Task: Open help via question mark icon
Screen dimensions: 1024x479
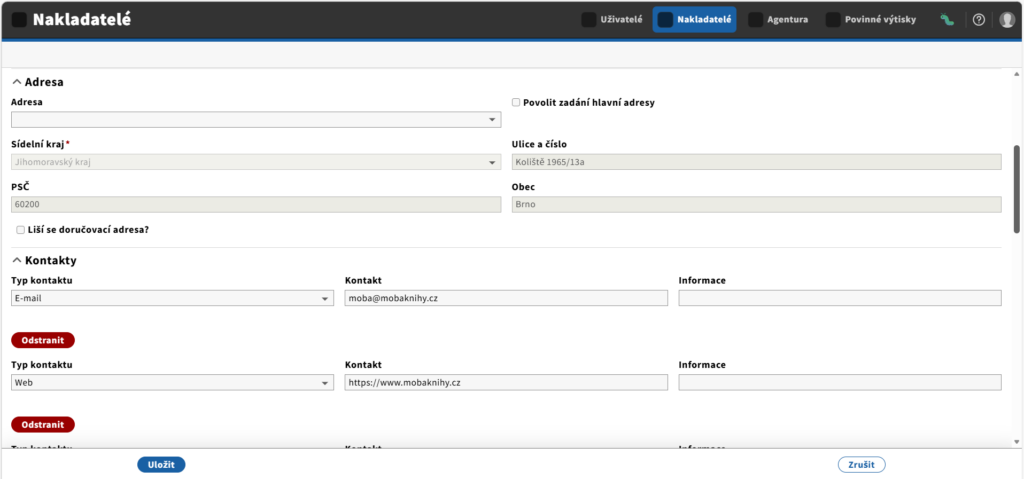Action: [978, 20]
